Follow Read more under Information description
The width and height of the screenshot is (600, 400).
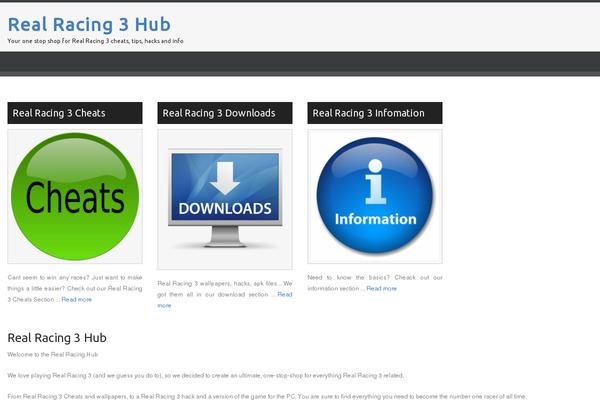pos(382,288)
